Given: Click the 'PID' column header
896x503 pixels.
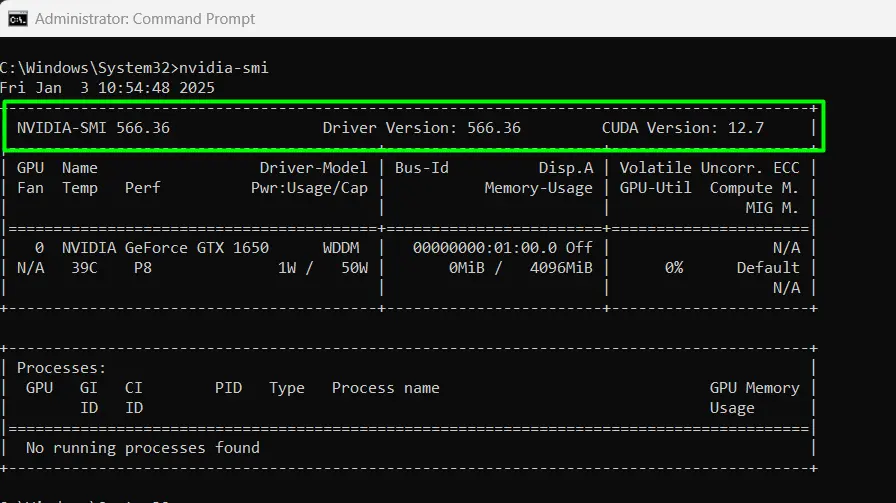Looking at the screenshot, I should coord(228,388).
